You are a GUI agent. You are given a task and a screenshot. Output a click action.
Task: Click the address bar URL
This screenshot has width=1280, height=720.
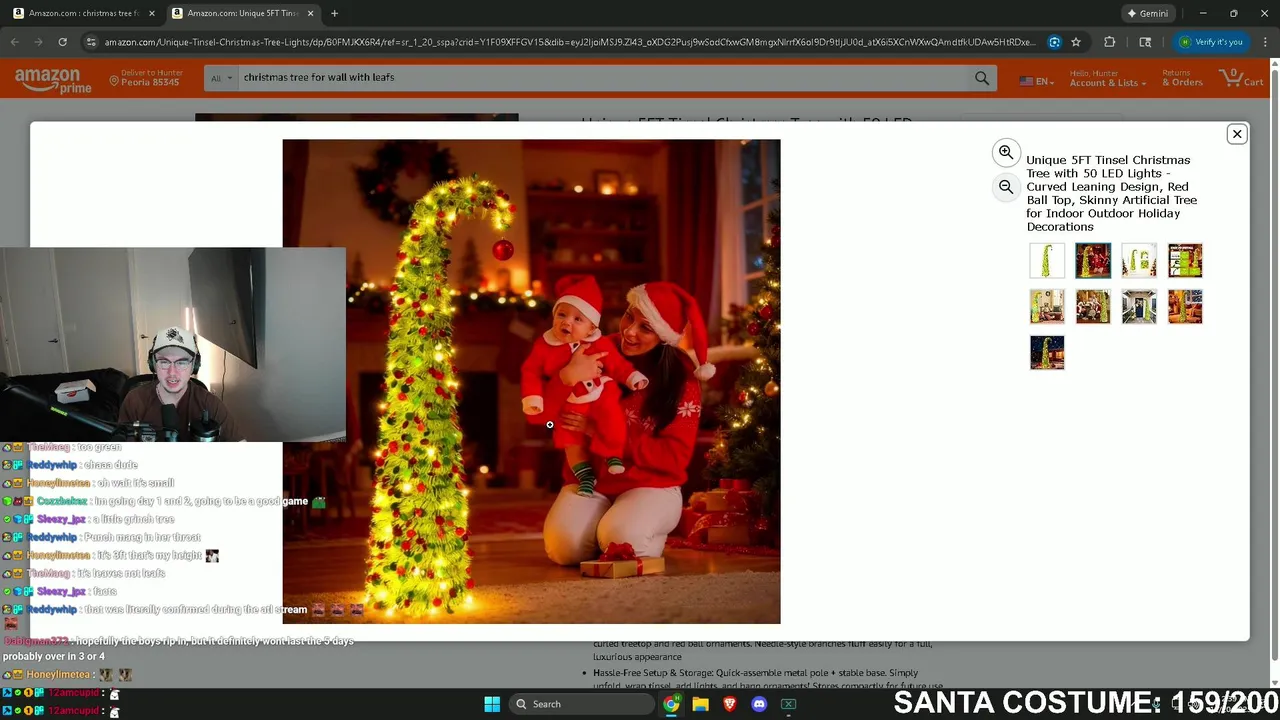[x=570, y=42]
